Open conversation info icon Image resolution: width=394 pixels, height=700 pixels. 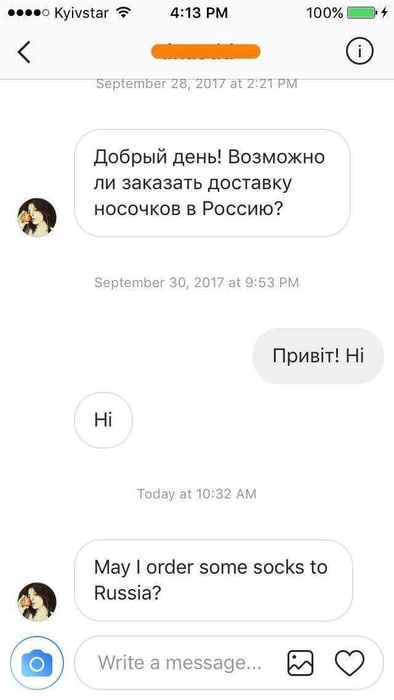(359, 52)
